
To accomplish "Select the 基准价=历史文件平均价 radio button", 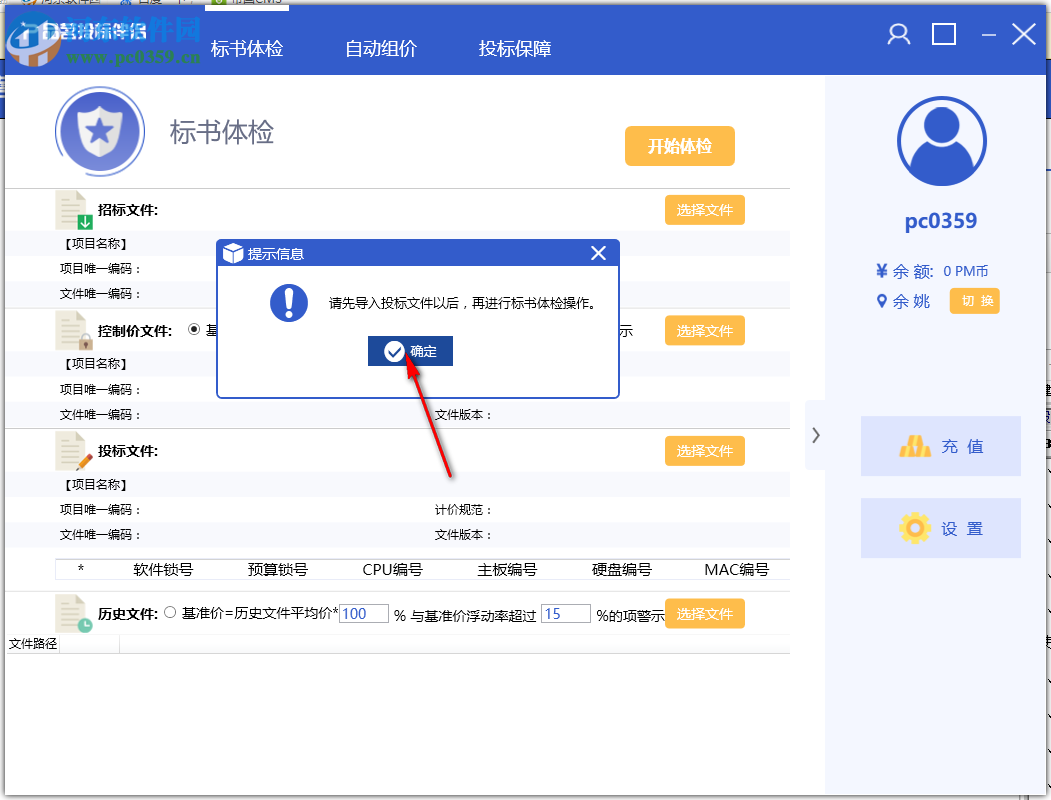I will (x=168, y=613).
